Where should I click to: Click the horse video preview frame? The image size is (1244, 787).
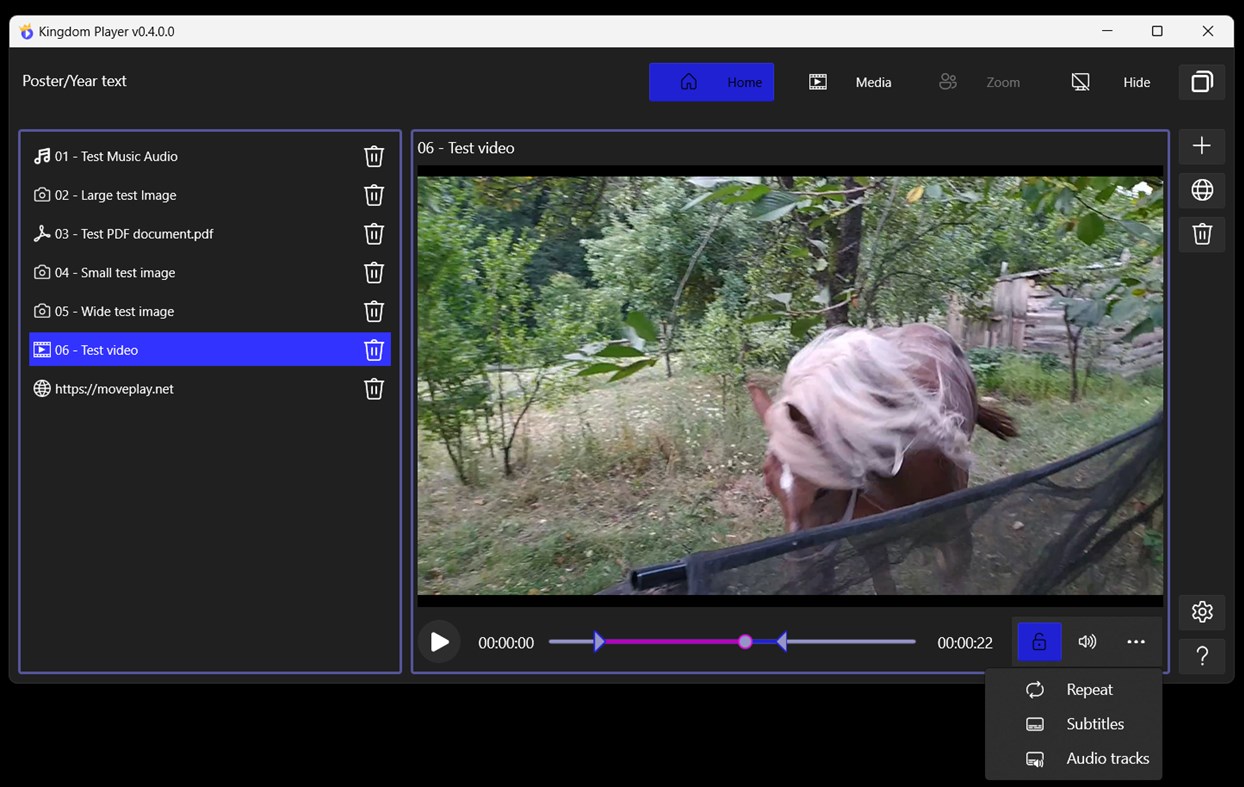(x=790, y=386)
